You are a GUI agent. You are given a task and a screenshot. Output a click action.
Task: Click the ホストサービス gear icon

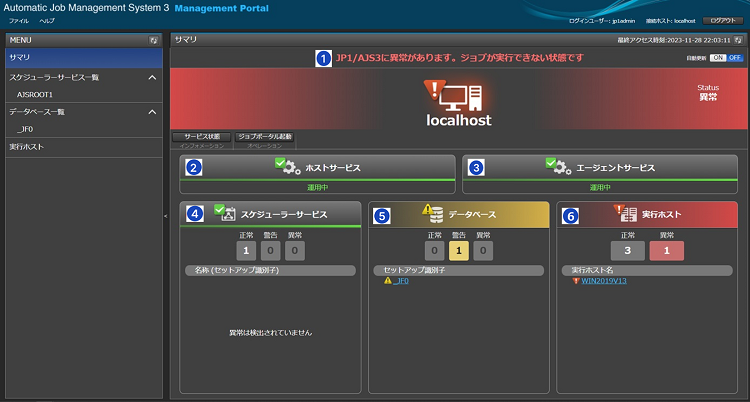coord(288,167)
